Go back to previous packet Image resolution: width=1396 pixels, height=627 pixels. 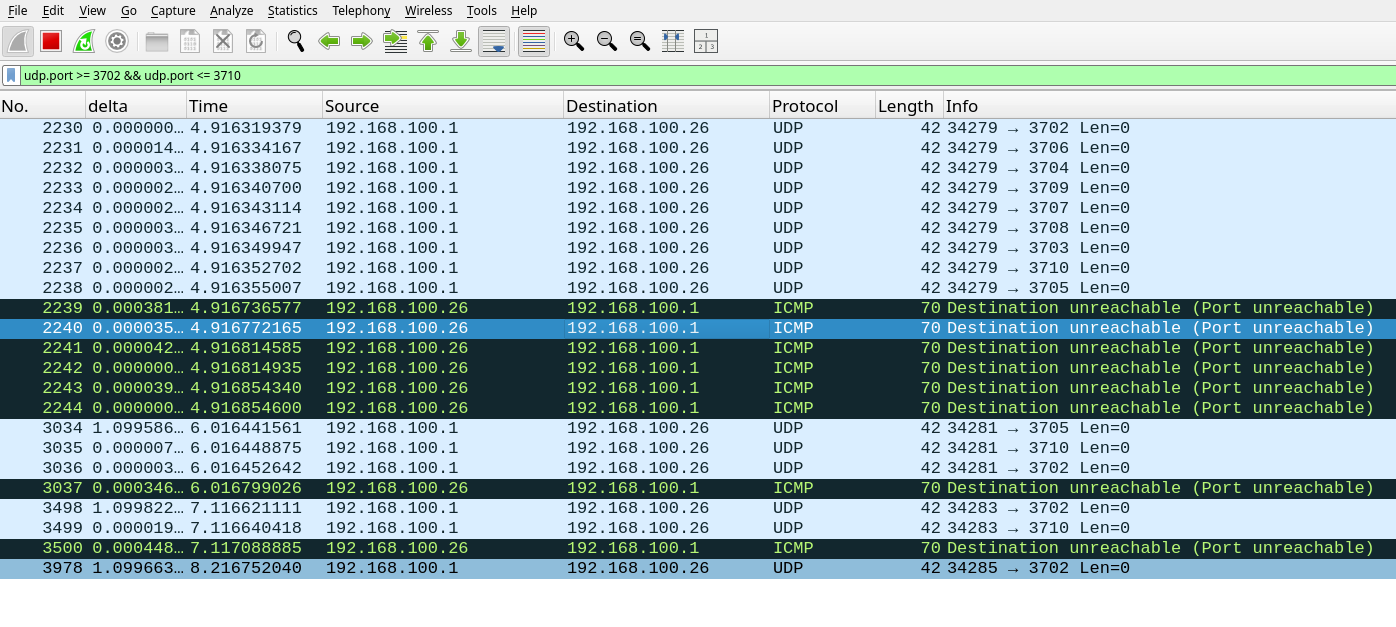click(x=329, y=41)
